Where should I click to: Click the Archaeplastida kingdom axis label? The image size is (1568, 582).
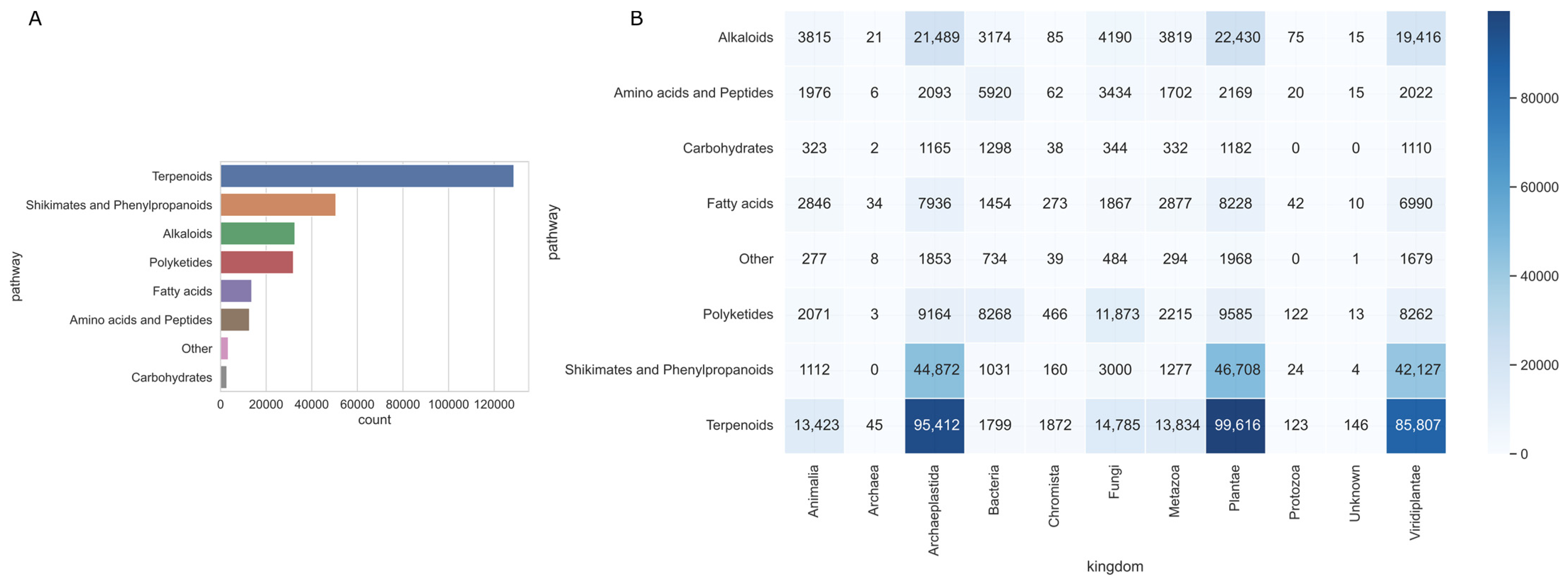[934, 510]
